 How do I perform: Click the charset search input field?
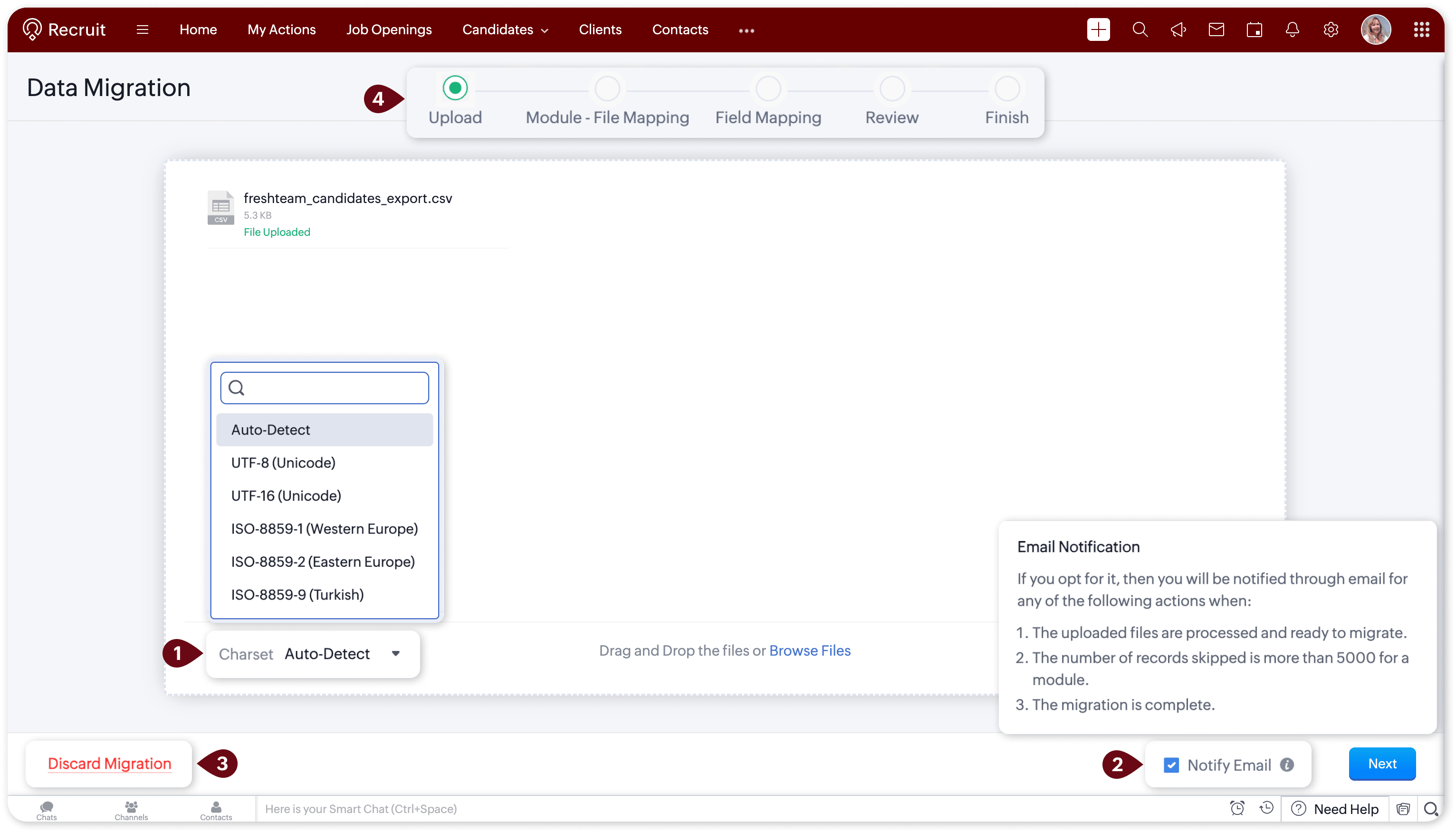[332, 388]
